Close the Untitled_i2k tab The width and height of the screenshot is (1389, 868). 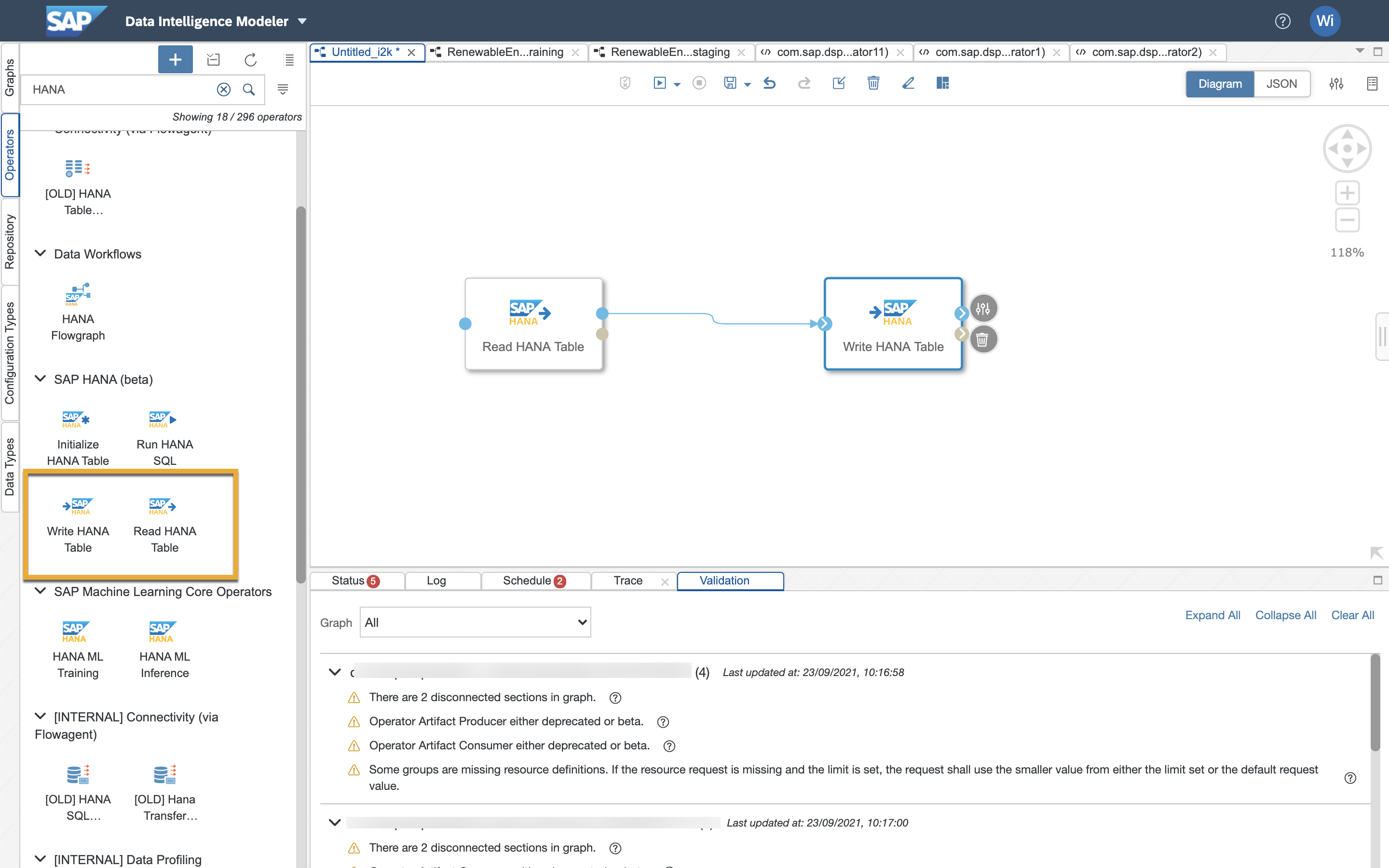pyautogui.click(x=411, y=52)
